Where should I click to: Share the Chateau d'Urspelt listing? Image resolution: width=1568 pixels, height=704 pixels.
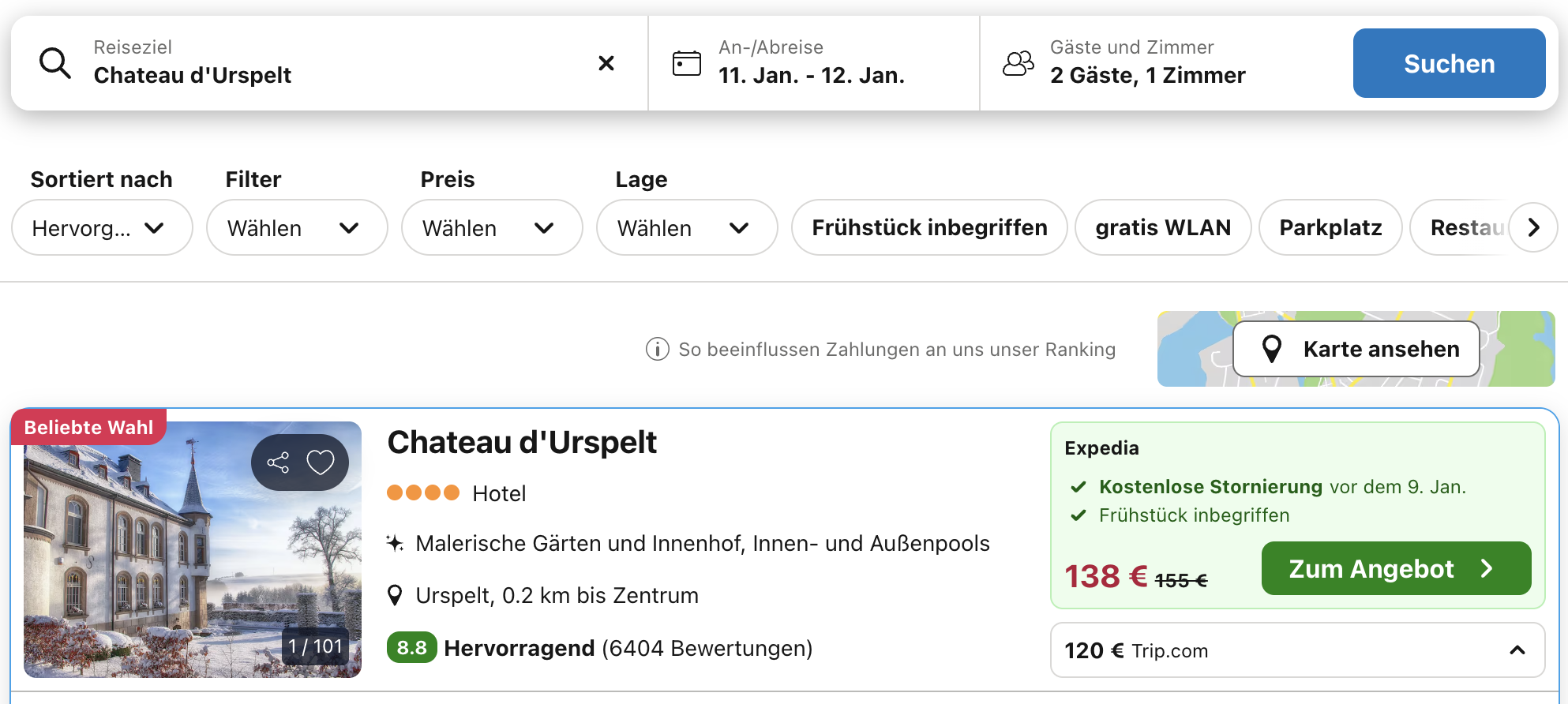pos(278,462)
